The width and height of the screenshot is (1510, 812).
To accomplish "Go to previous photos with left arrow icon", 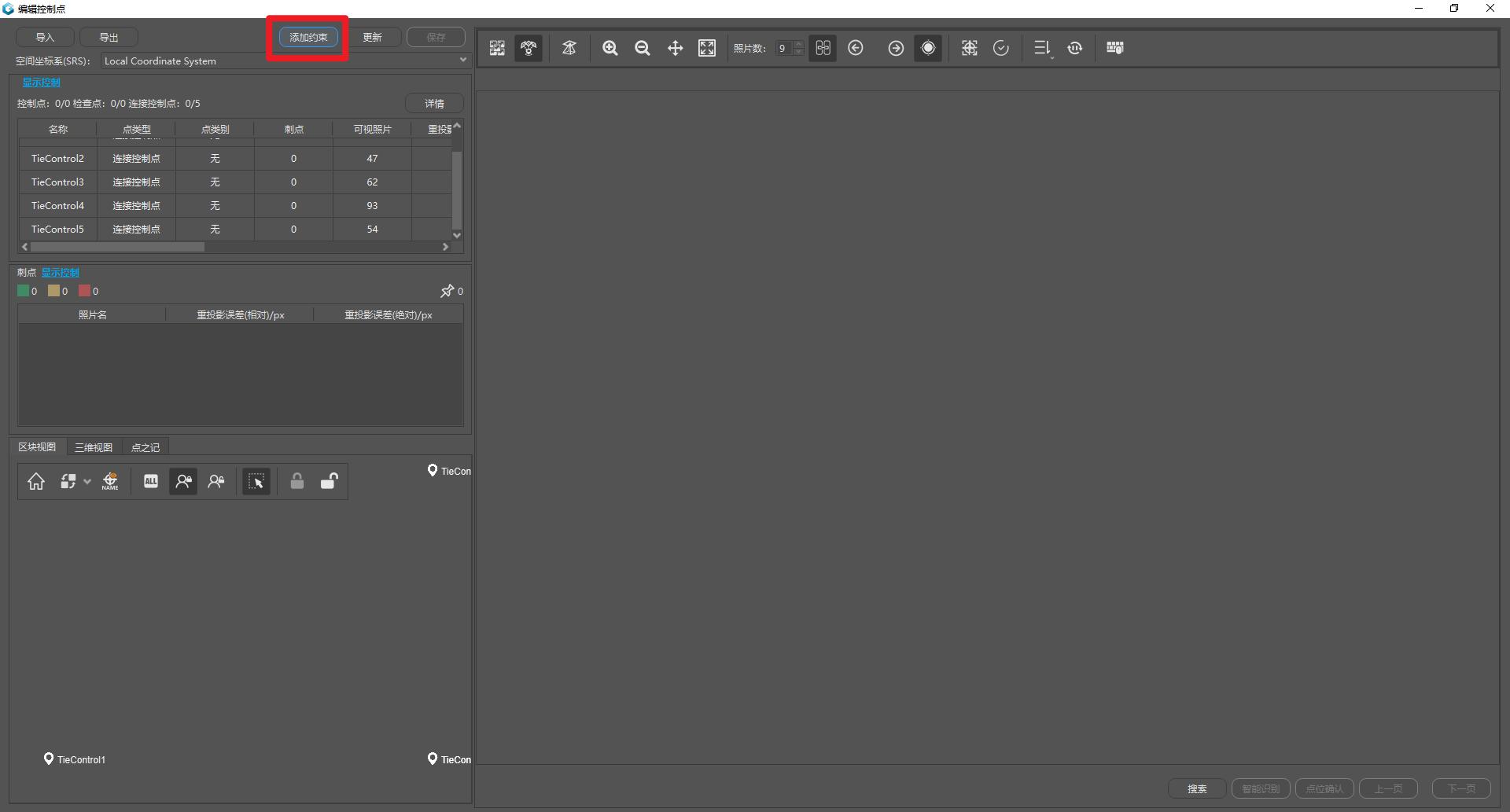I will click(x=856, y=48).
